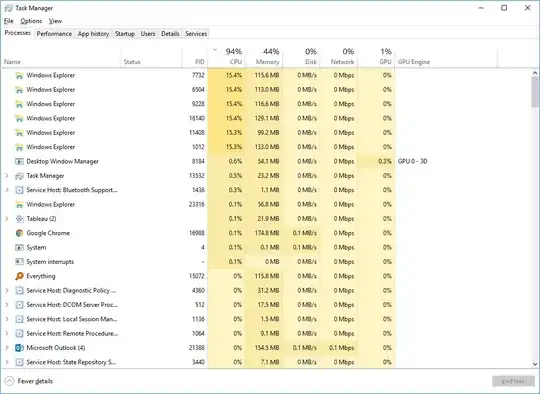Sort by the CPU column header

click(227, 57)
